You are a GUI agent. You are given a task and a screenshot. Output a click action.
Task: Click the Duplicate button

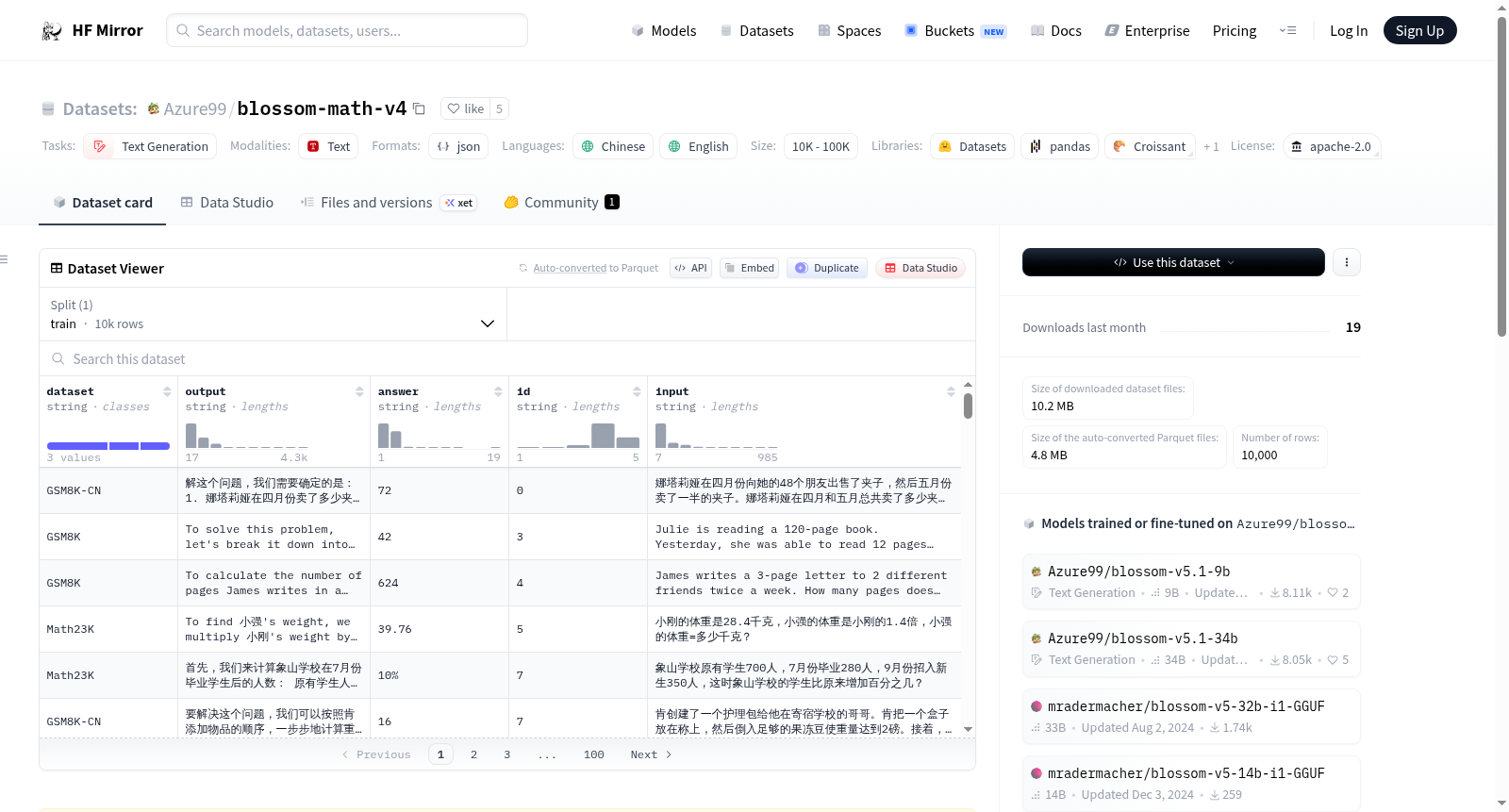click(826, 268)
